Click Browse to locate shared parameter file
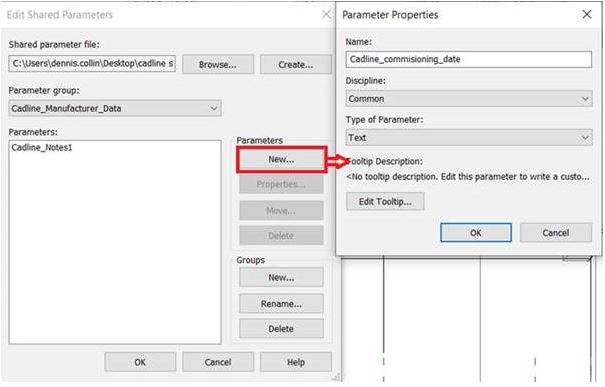 [x=218, y=64]
